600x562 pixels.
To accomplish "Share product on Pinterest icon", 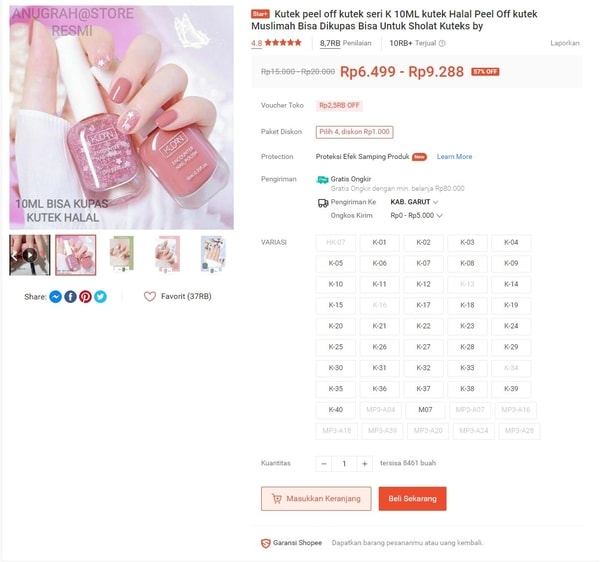I will click(x=85, y=296).
